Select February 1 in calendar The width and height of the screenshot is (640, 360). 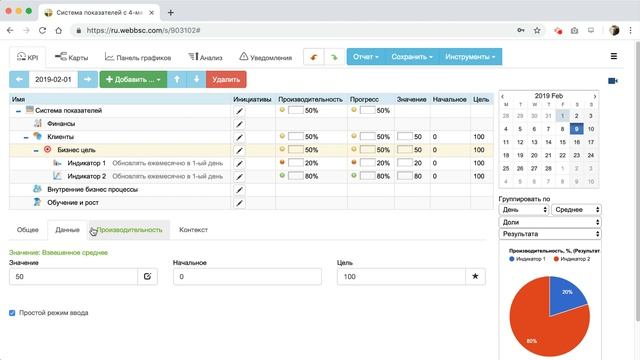562,116
